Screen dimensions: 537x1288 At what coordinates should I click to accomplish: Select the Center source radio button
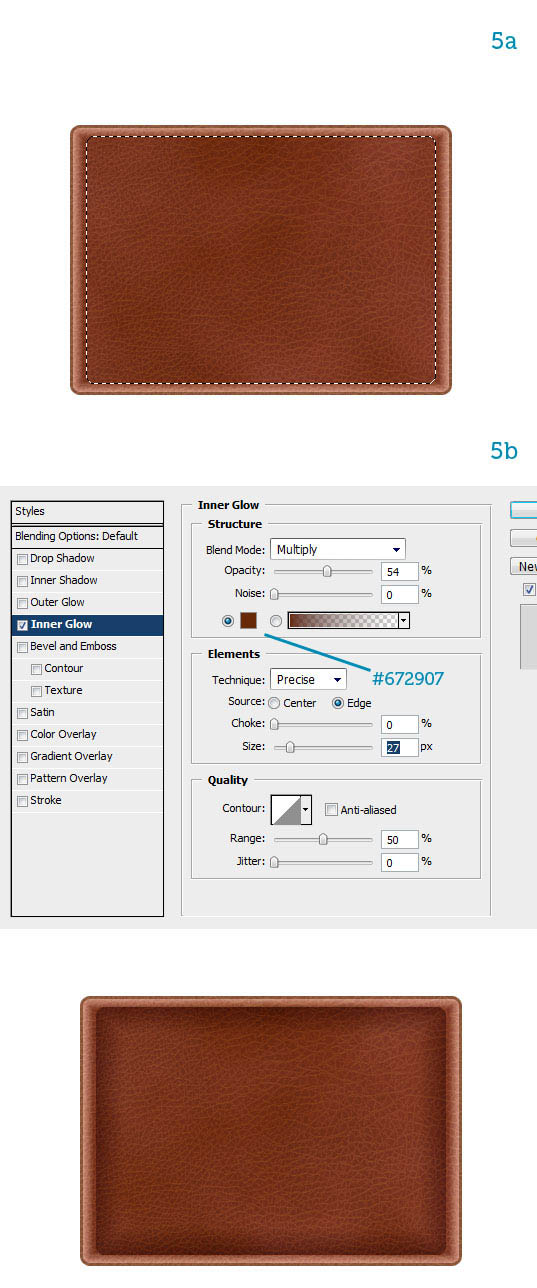tap(274, 703)
